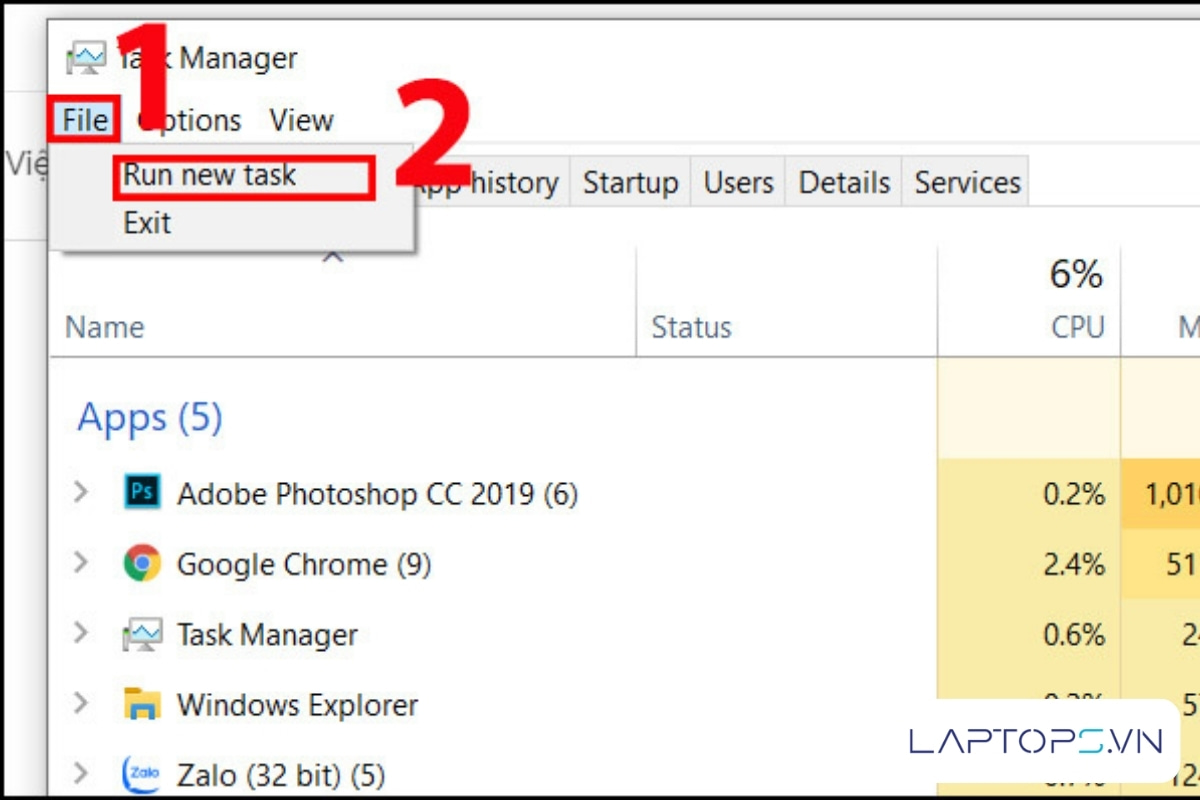The image size is (1200, 800).
Task: Click the Task Manager title bar icon
Action: [86, 58]
